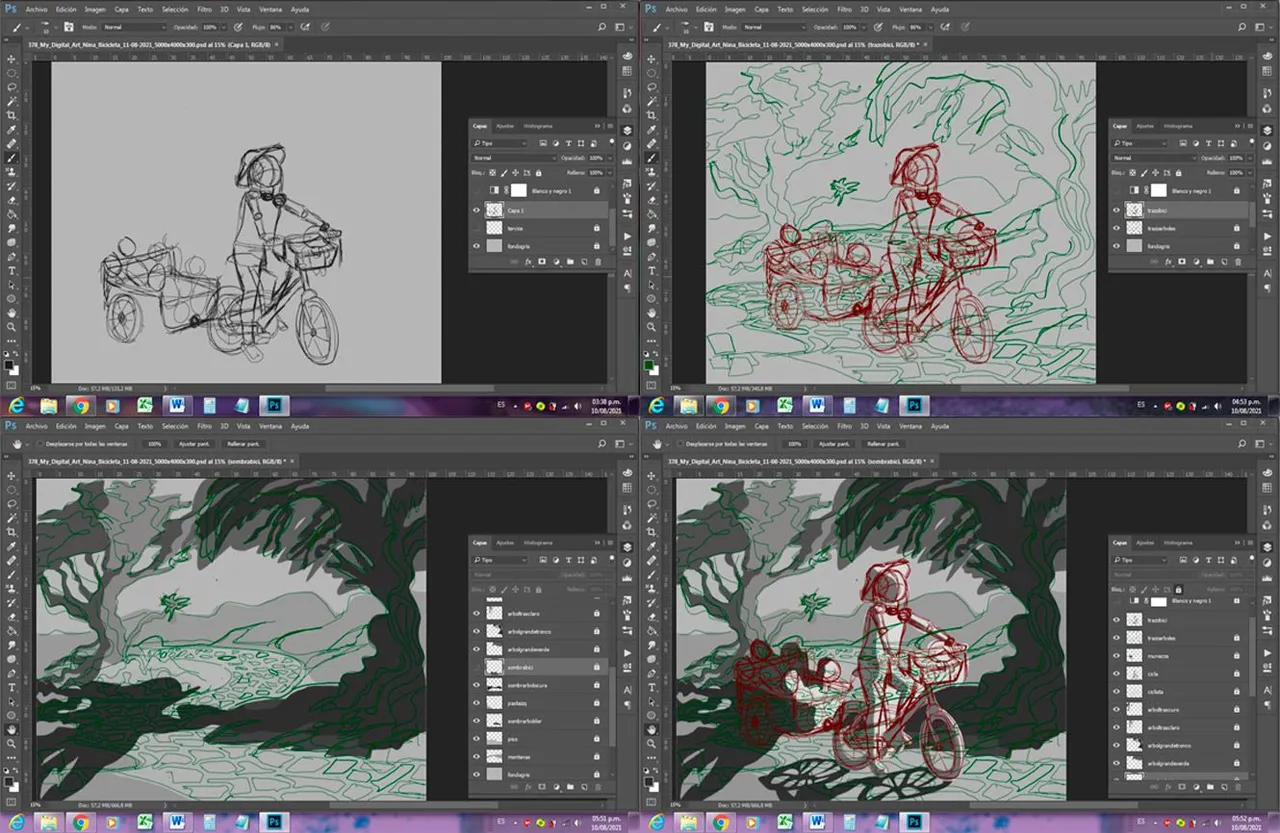Check Desplazarse por todas las ventanas, 05:51 window

pyautogui.click(x=38, y=443)
